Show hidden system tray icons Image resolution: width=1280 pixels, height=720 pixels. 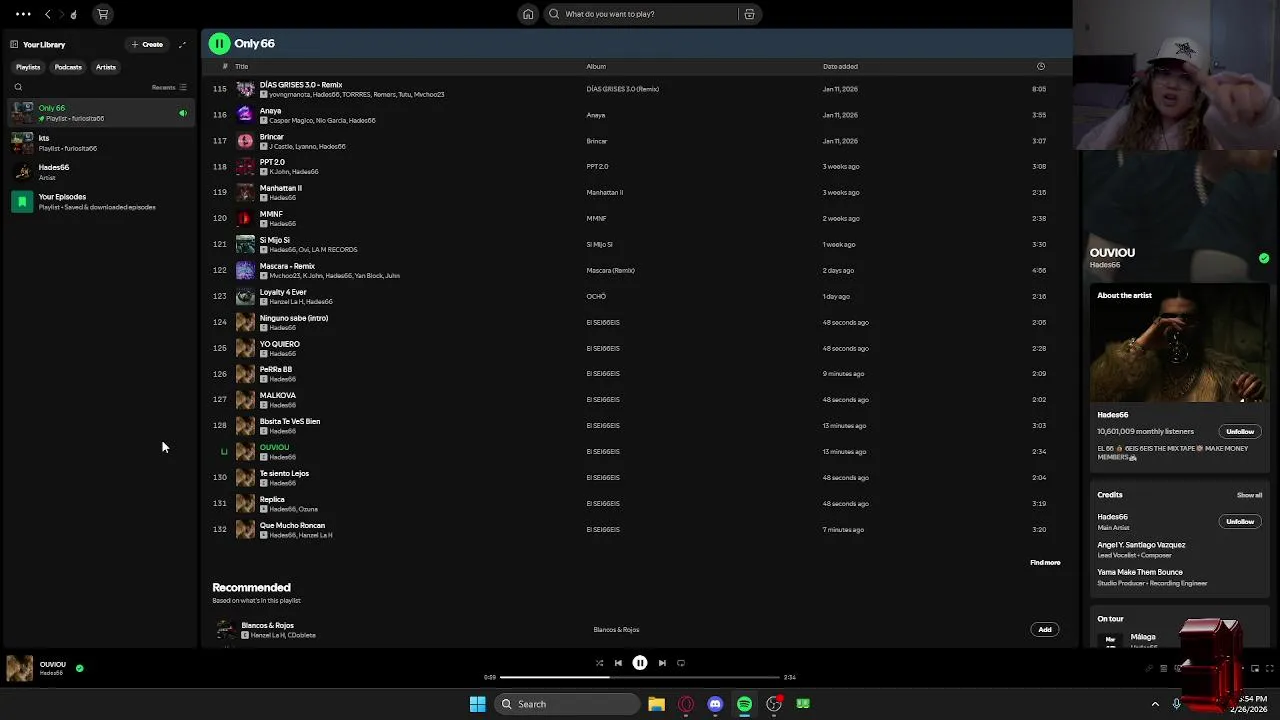[1155, 704]
